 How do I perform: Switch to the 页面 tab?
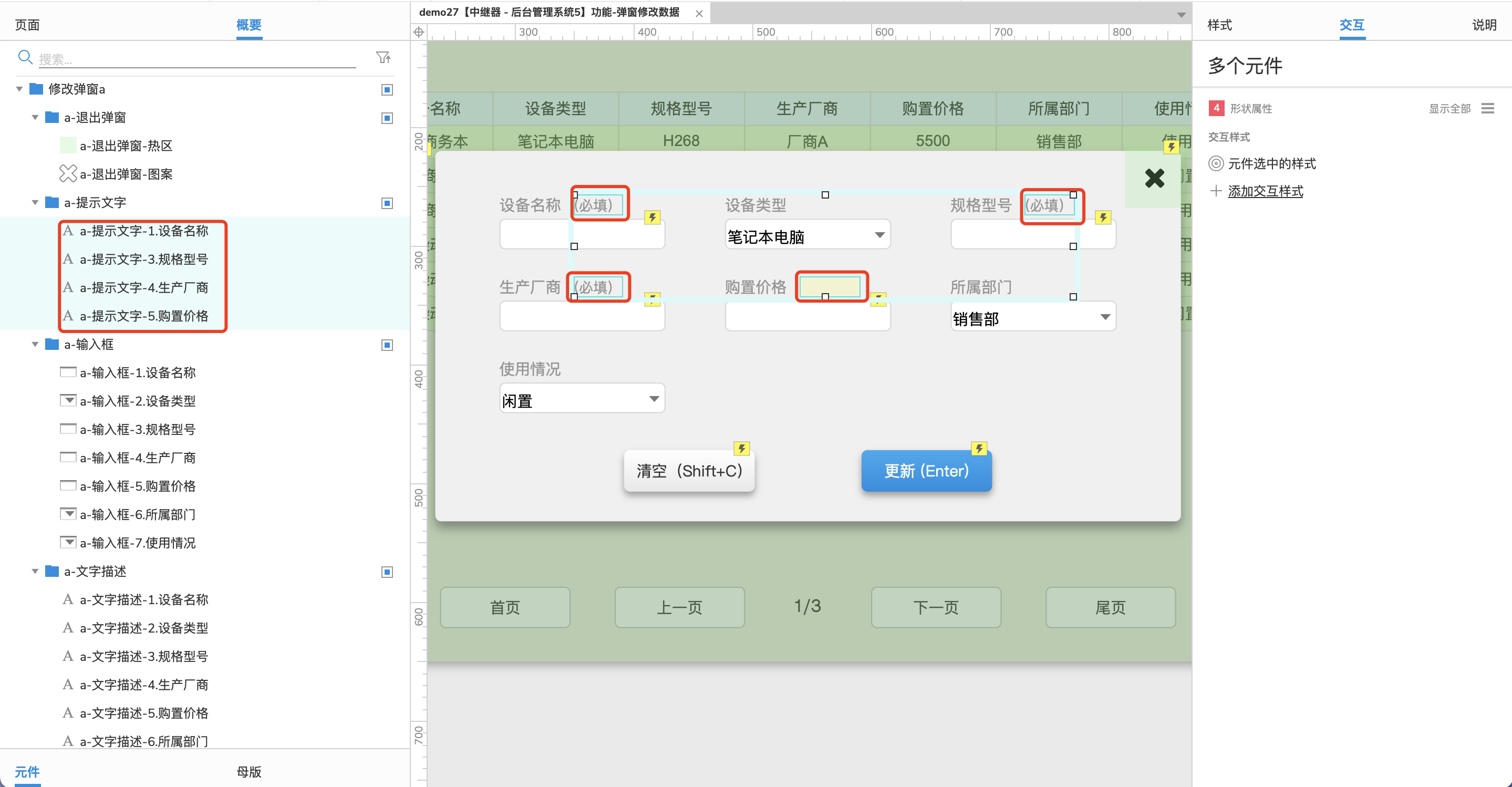coord(27,25)
